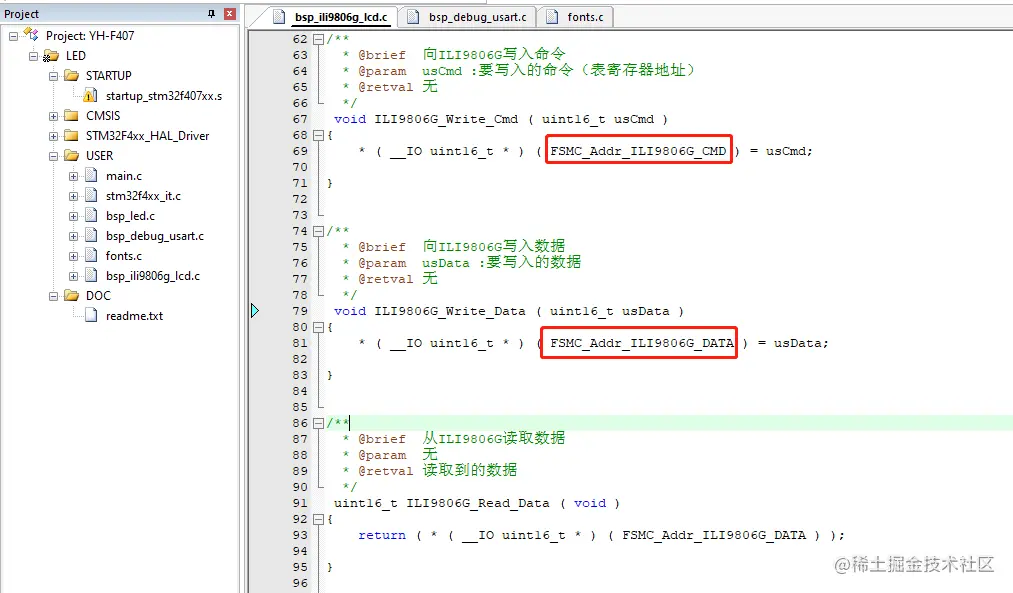The width and height of the screenshot is (1013, 593).
Task: Click the Project YH-F407 workspace icon
Action: pyautogui.click(x=30, y=35)
